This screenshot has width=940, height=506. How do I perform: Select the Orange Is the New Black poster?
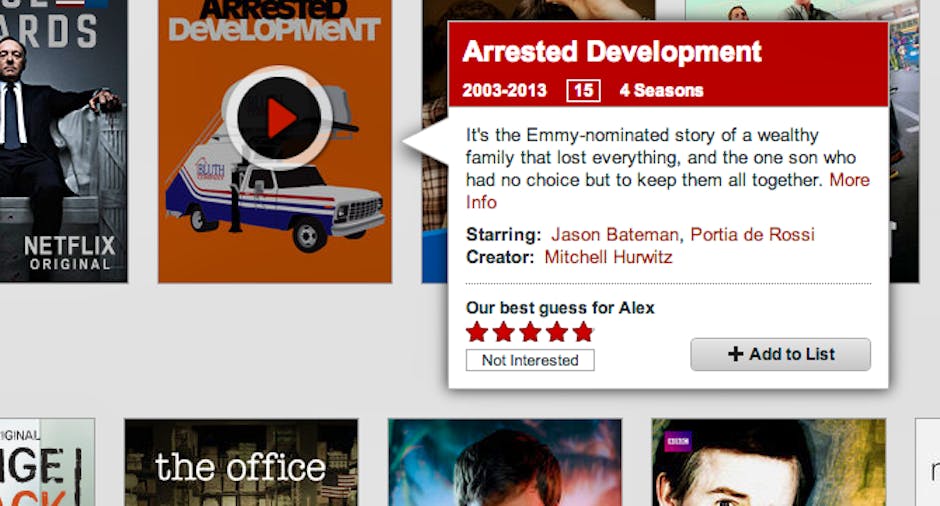pos(47,462)
